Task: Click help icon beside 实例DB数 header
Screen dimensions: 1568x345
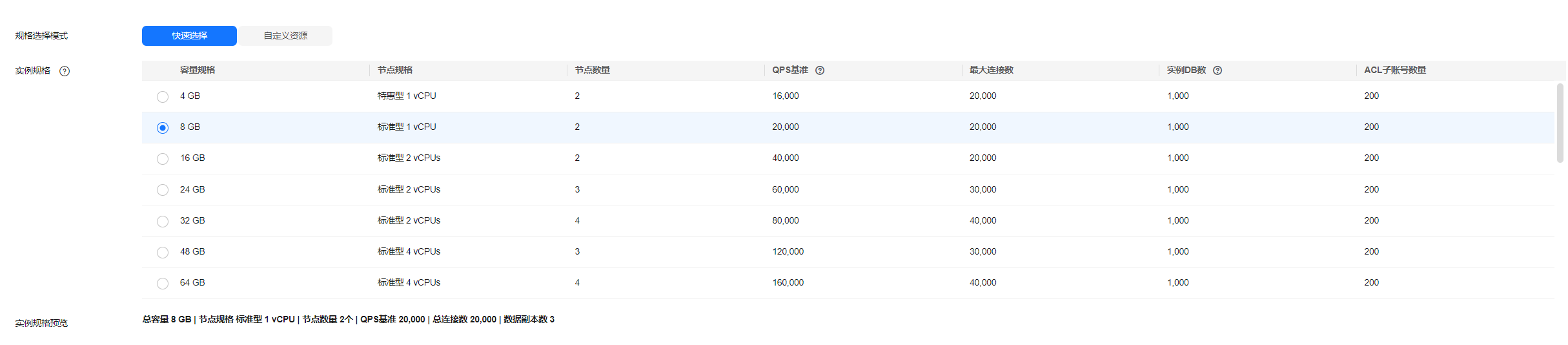Action: (x=1217, y=70)
